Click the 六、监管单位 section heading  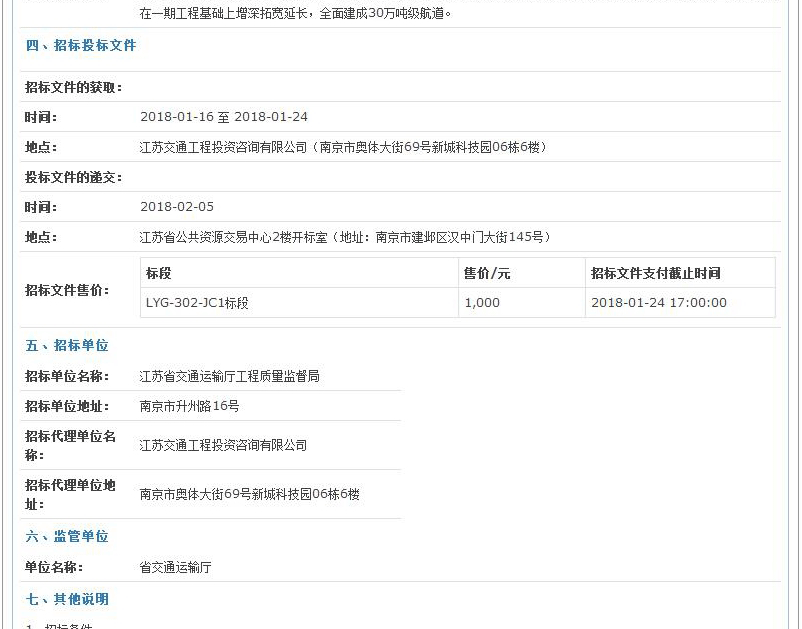tap(67, 536)
